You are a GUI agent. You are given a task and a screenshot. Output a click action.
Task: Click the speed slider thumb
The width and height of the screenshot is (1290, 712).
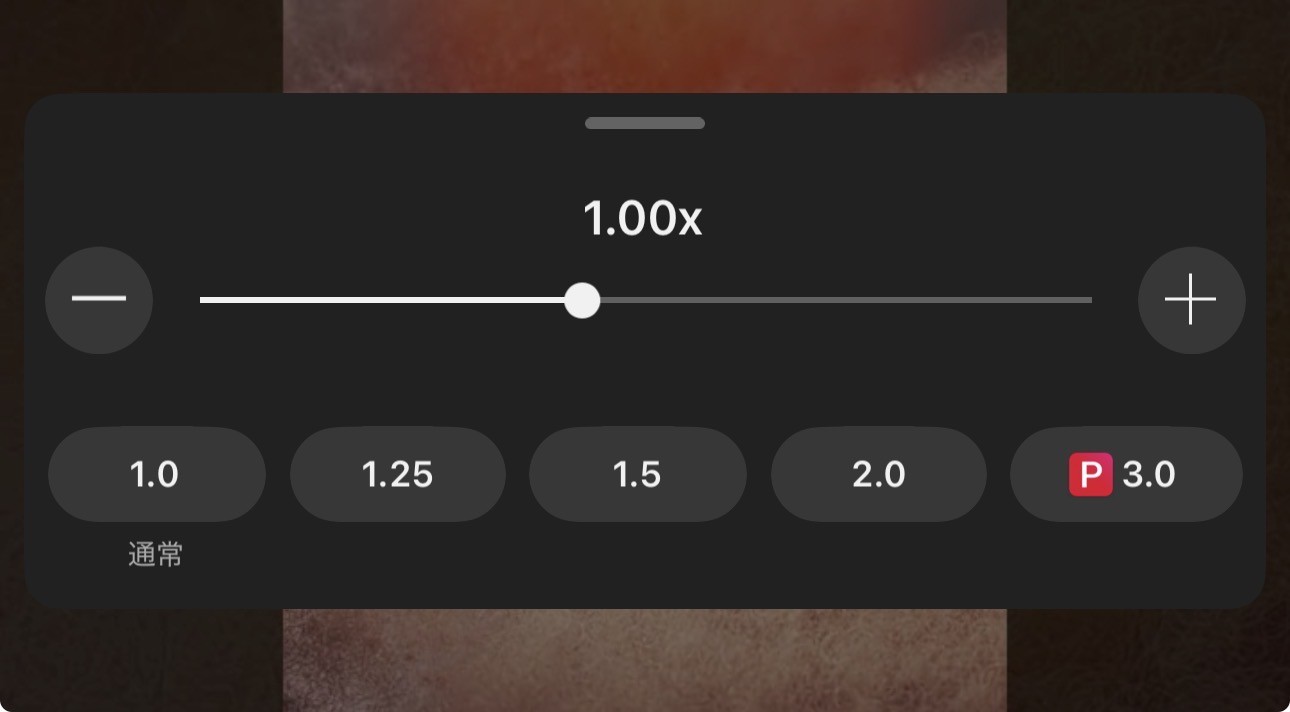pos(582,300)
